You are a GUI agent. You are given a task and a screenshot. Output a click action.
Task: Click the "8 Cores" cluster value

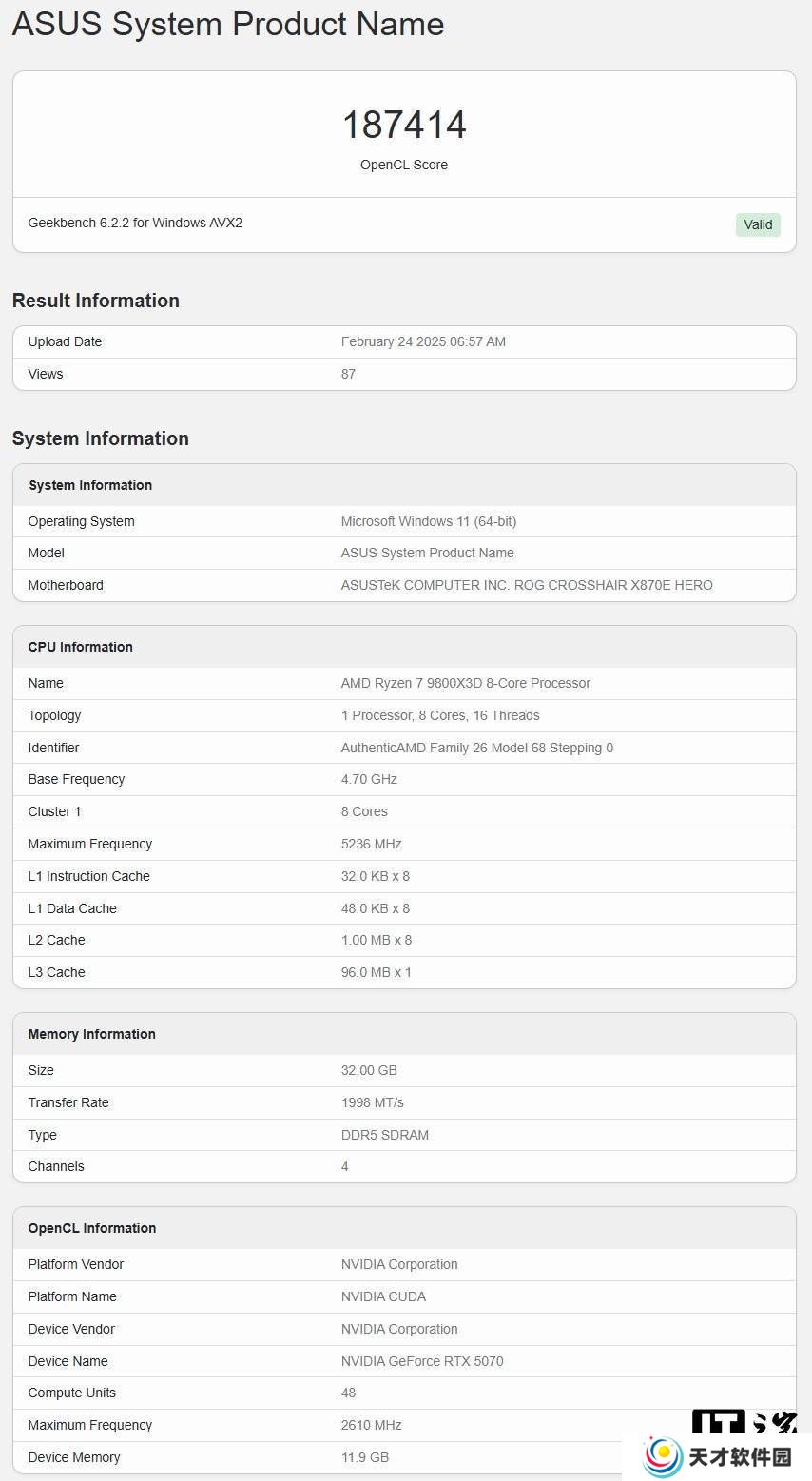[x=364, y=811]
